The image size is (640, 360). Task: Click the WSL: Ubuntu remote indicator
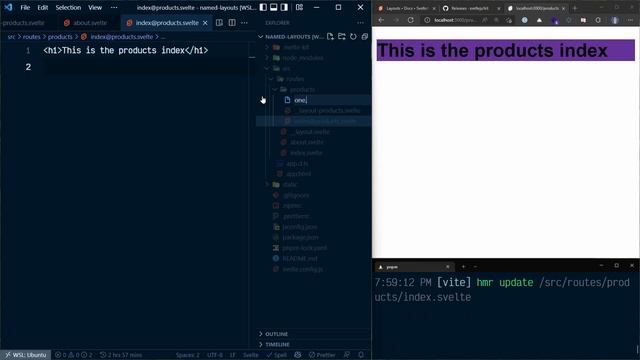25,355
